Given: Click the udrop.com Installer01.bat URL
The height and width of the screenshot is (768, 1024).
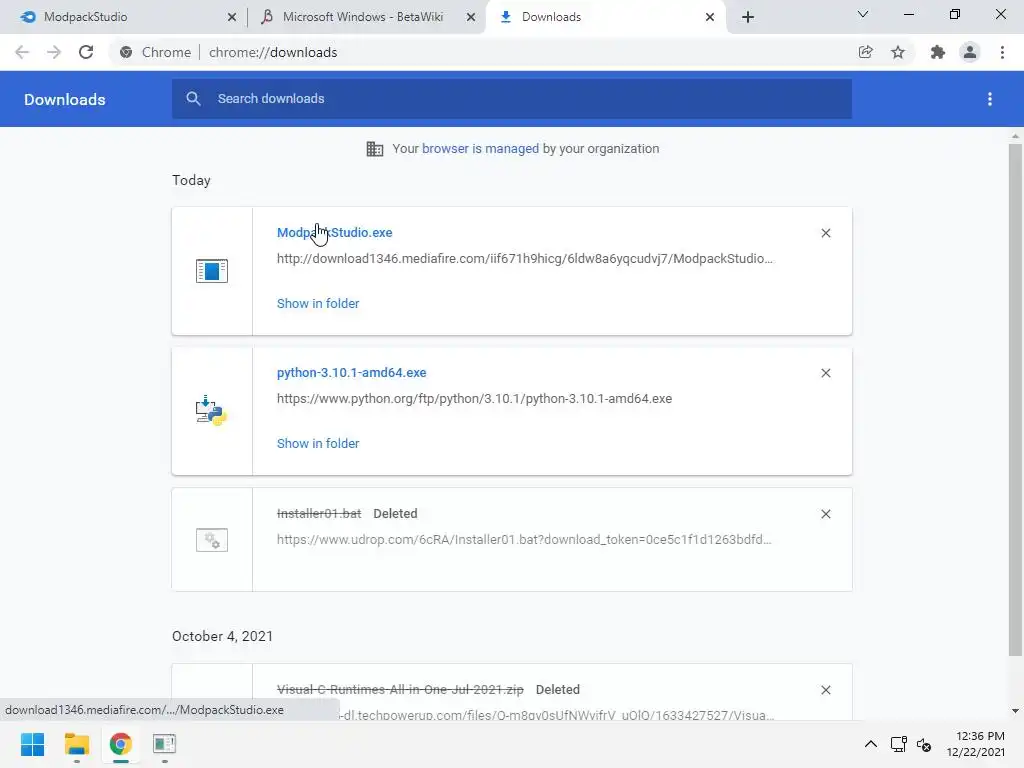Looking at the screenshot, I should pyautogui.click(x=524, y=539).
